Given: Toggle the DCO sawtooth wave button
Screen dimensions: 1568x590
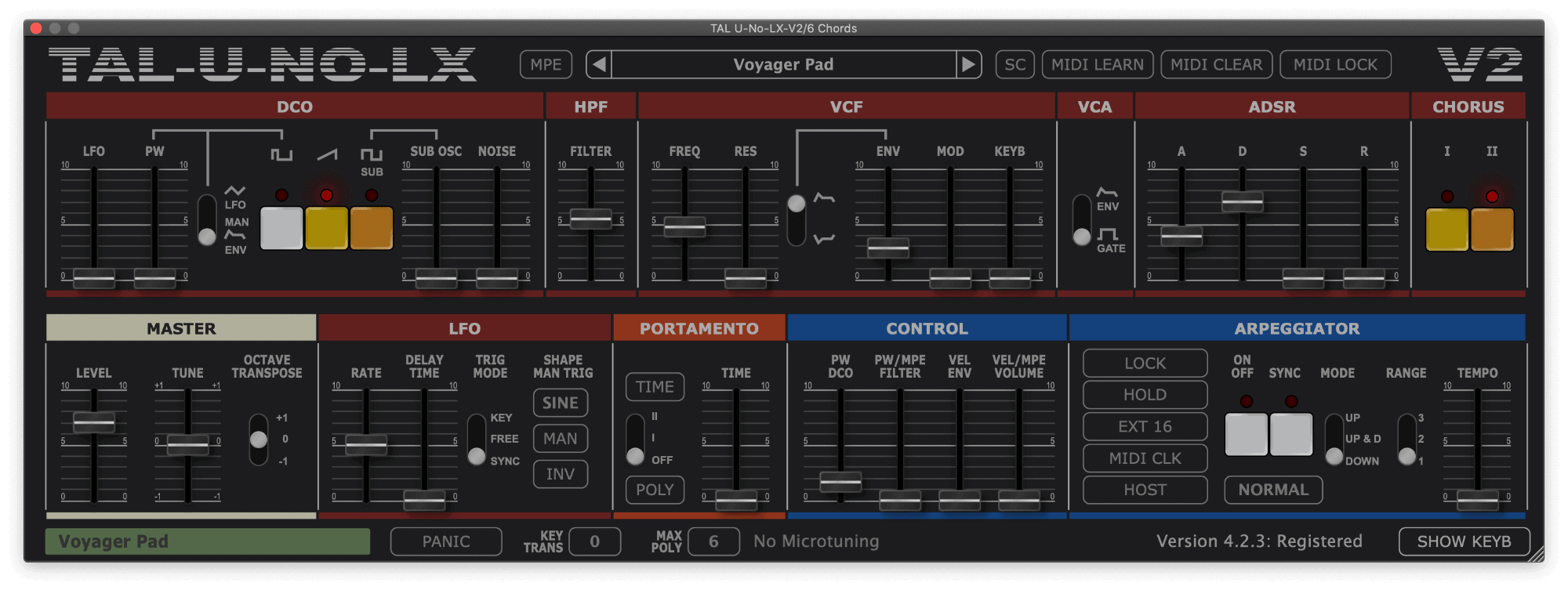Looking at the screenshot, I should [326, 228].
